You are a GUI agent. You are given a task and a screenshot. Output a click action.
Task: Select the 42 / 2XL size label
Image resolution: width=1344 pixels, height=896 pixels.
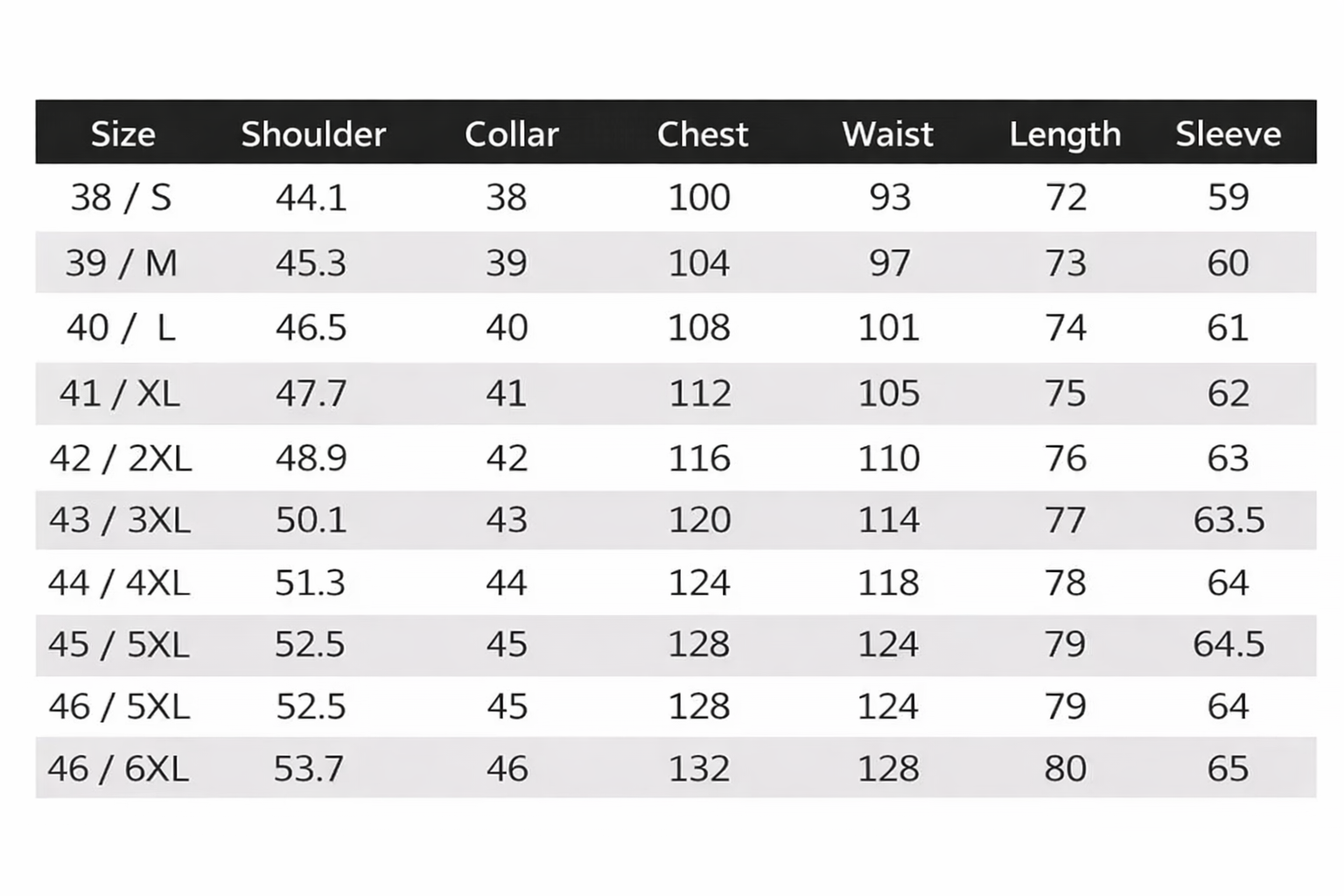pos(120,458)
